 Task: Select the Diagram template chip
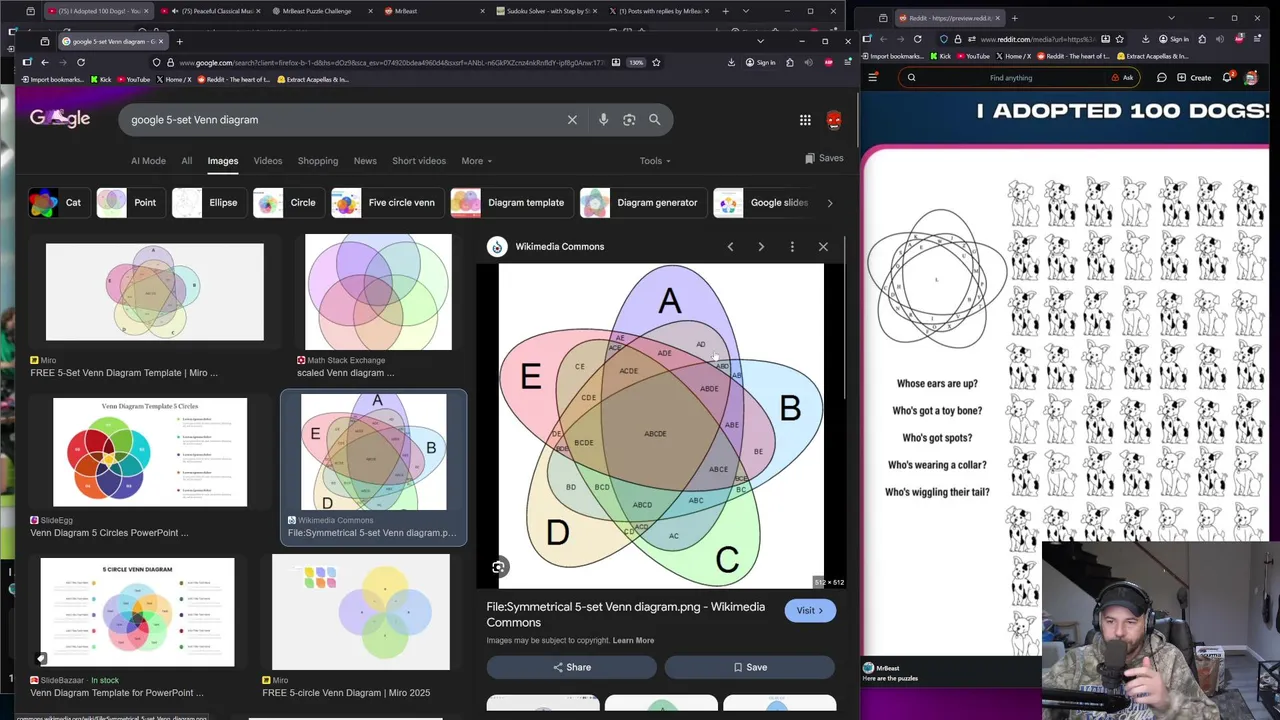click(x=511, y=203)
